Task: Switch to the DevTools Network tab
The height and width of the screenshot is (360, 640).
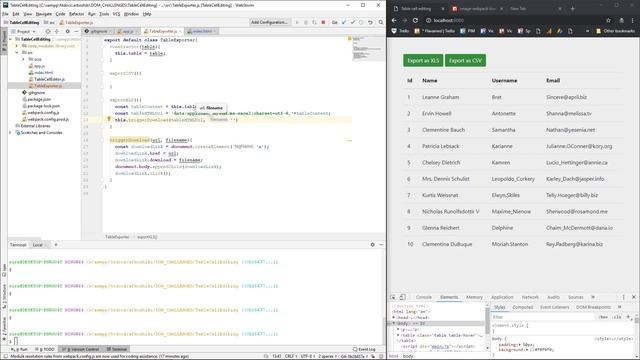Action: (530, 297)
